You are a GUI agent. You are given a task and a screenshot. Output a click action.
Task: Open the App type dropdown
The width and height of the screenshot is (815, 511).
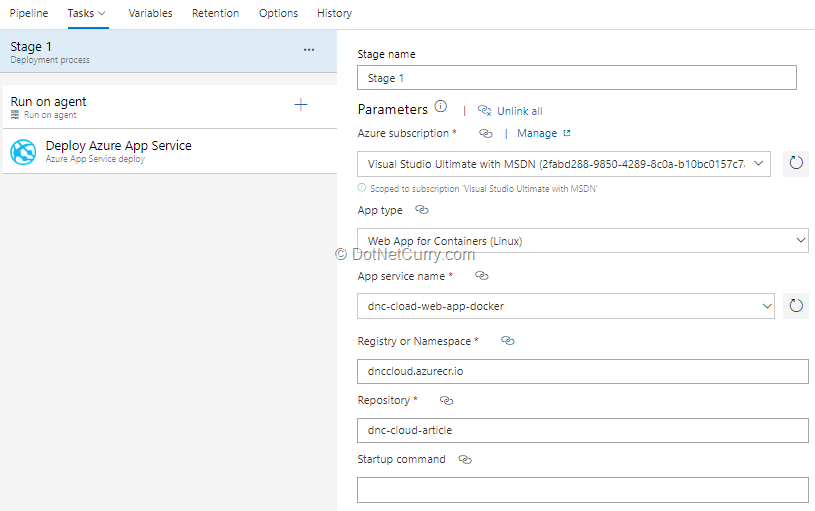tap(800, 240)
